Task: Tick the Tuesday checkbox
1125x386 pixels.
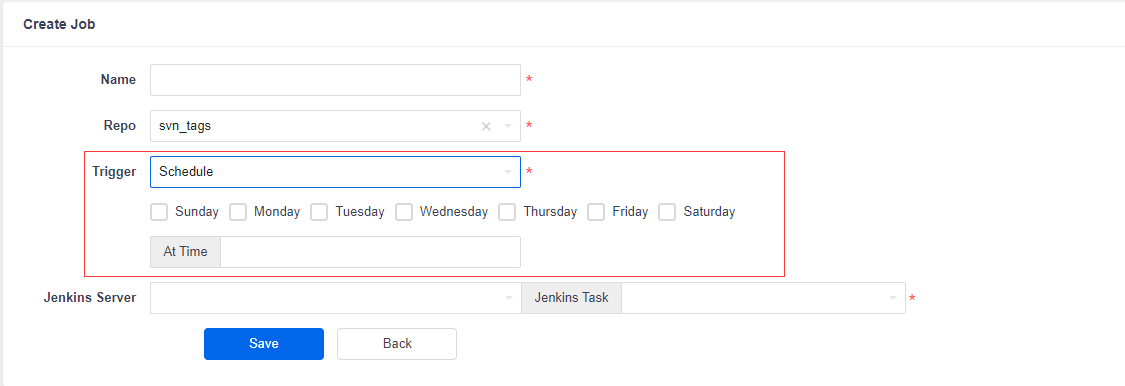Action: pyautogui.click(x=319, y=212)
